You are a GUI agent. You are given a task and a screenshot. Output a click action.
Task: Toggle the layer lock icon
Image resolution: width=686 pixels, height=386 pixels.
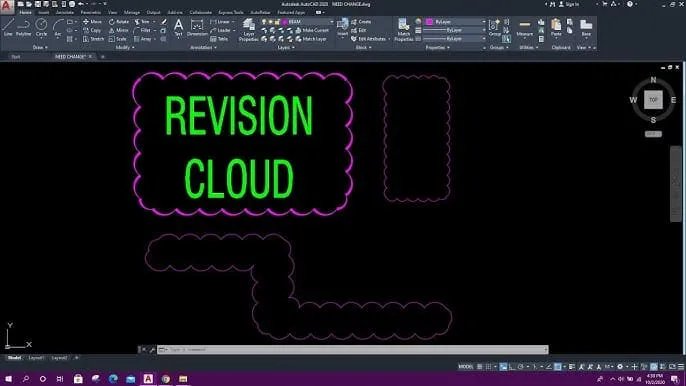[x=277, y=21]
